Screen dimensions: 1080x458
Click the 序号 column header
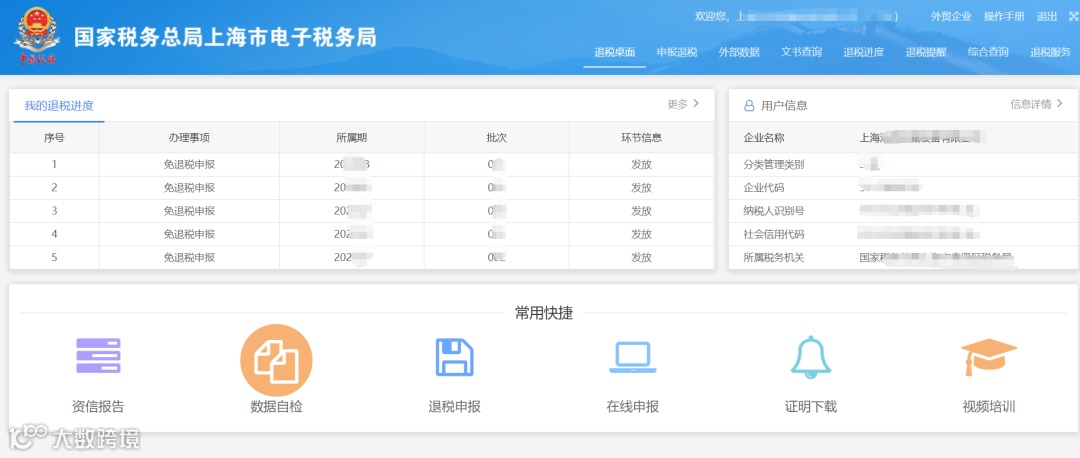pos(54,138)
